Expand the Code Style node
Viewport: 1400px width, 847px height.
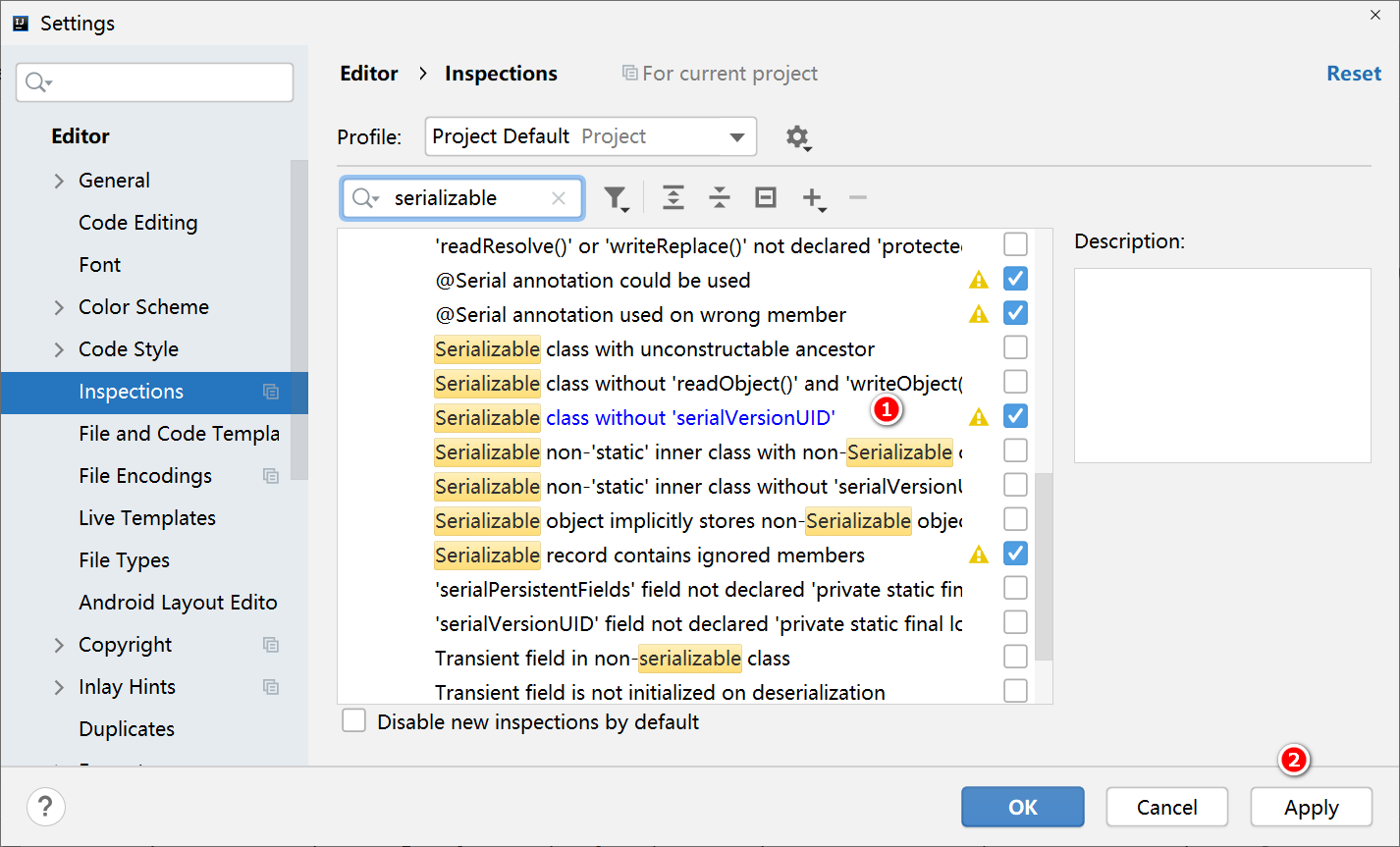click(59, 349)
